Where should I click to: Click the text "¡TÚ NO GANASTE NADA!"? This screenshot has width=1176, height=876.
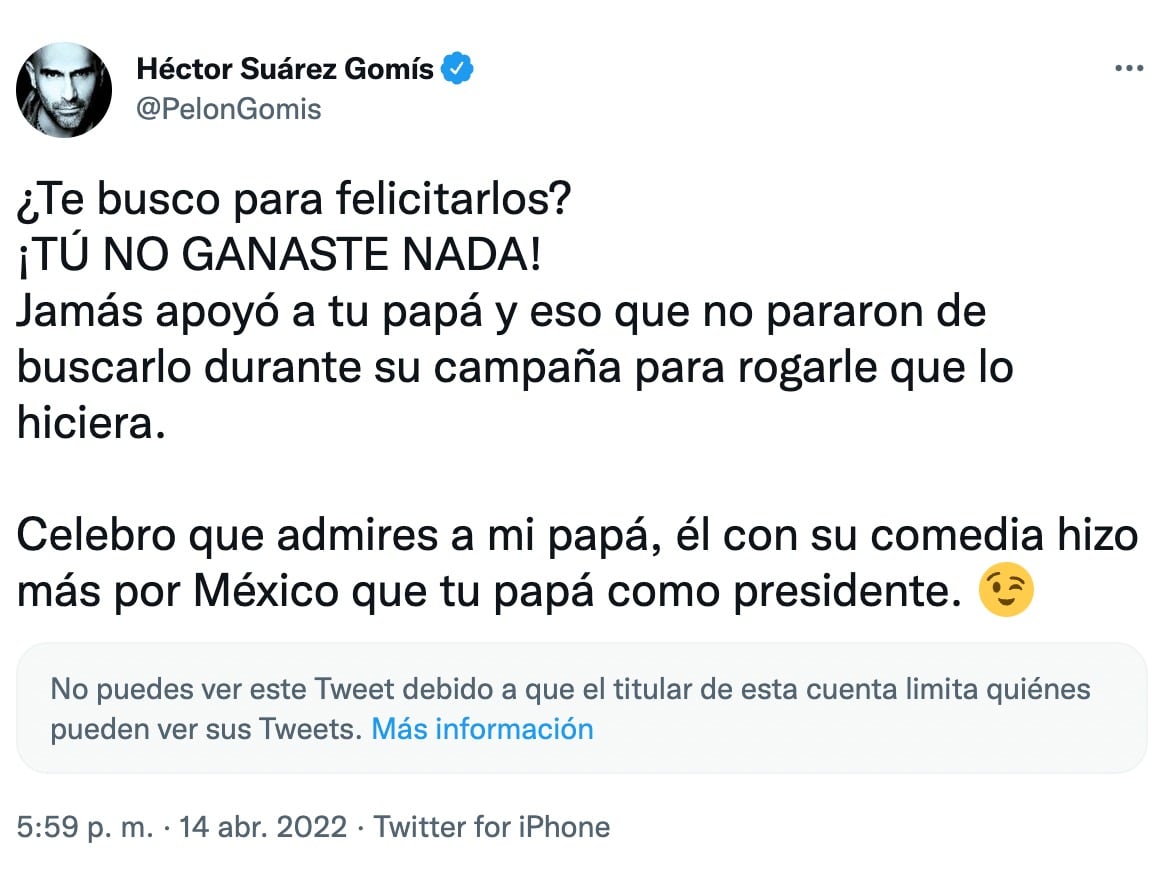click(x=280, y=256)
